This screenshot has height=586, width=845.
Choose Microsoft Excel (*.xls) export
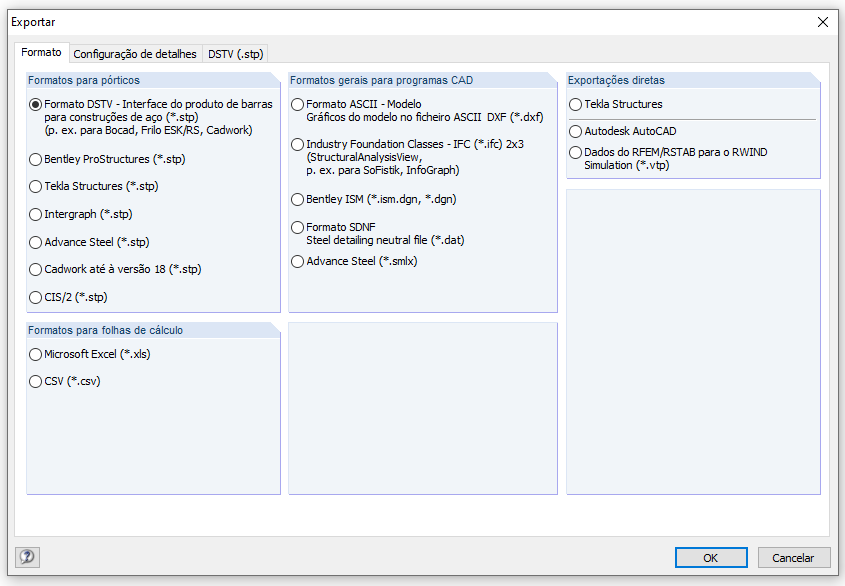point(36,354)
